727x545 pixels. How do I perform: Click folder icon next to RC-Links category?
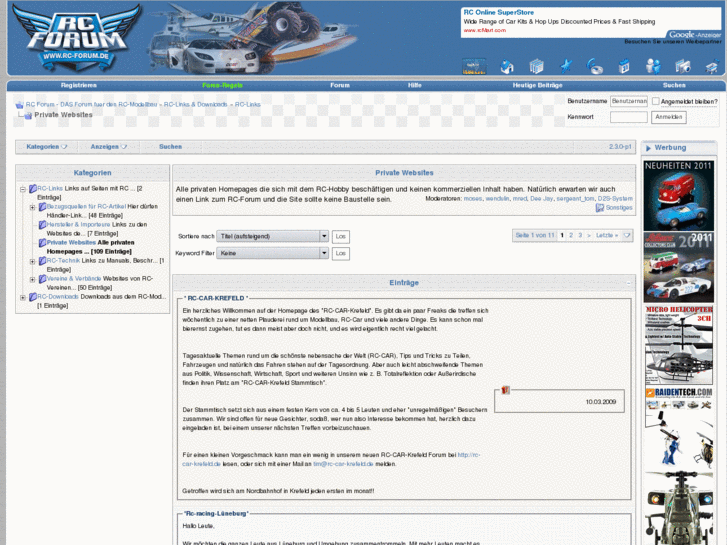tap(33, 189)
